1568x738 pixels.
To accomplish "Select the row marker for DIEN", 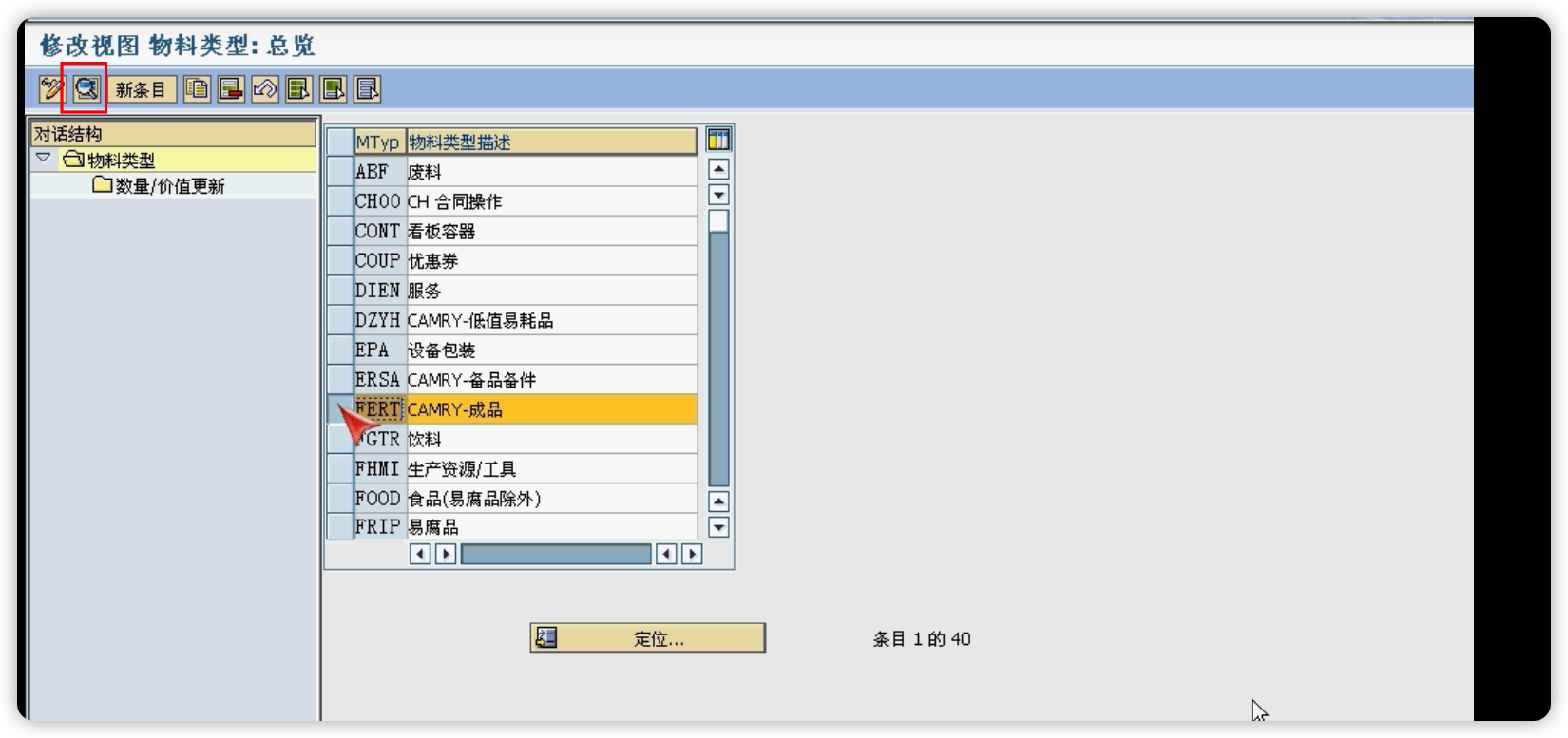I will [x=339, y=291].
